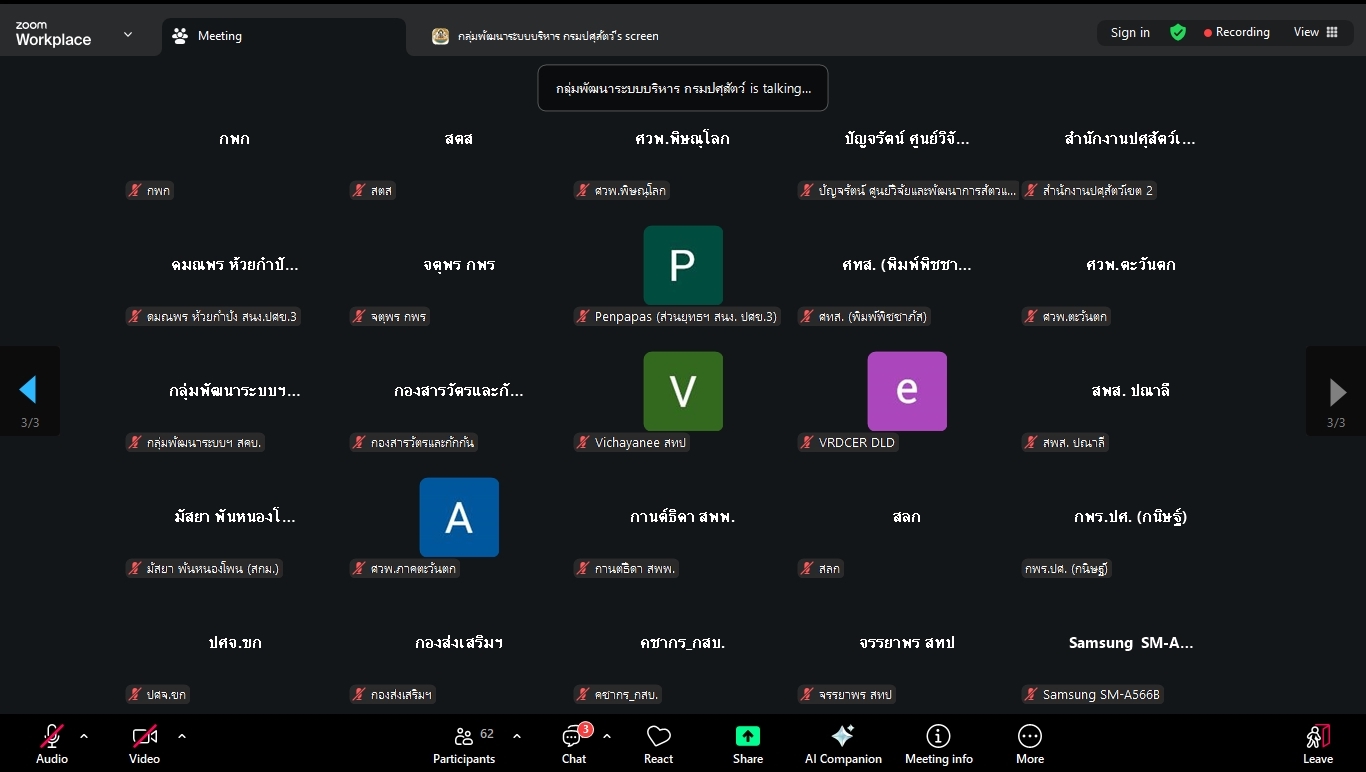Expand audio settings arrow next to Audio
The image size is (1366, 772).
[x=84, y=736]
